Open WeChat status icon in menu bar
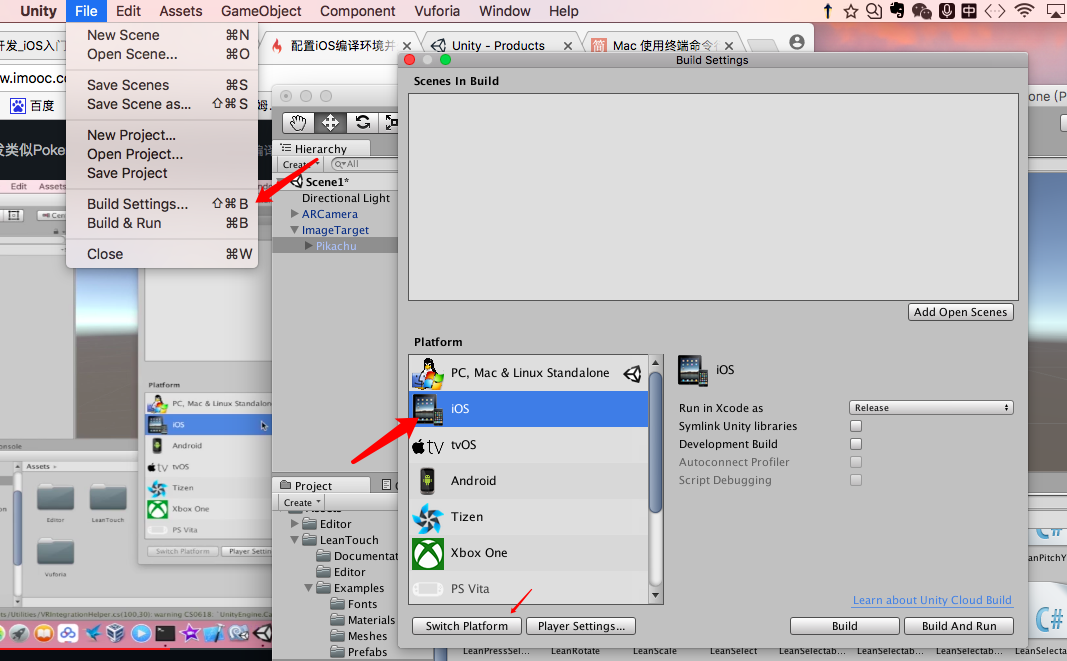Image resolution: width=1067 pixels, height=661 pixels. pos(921,11)
